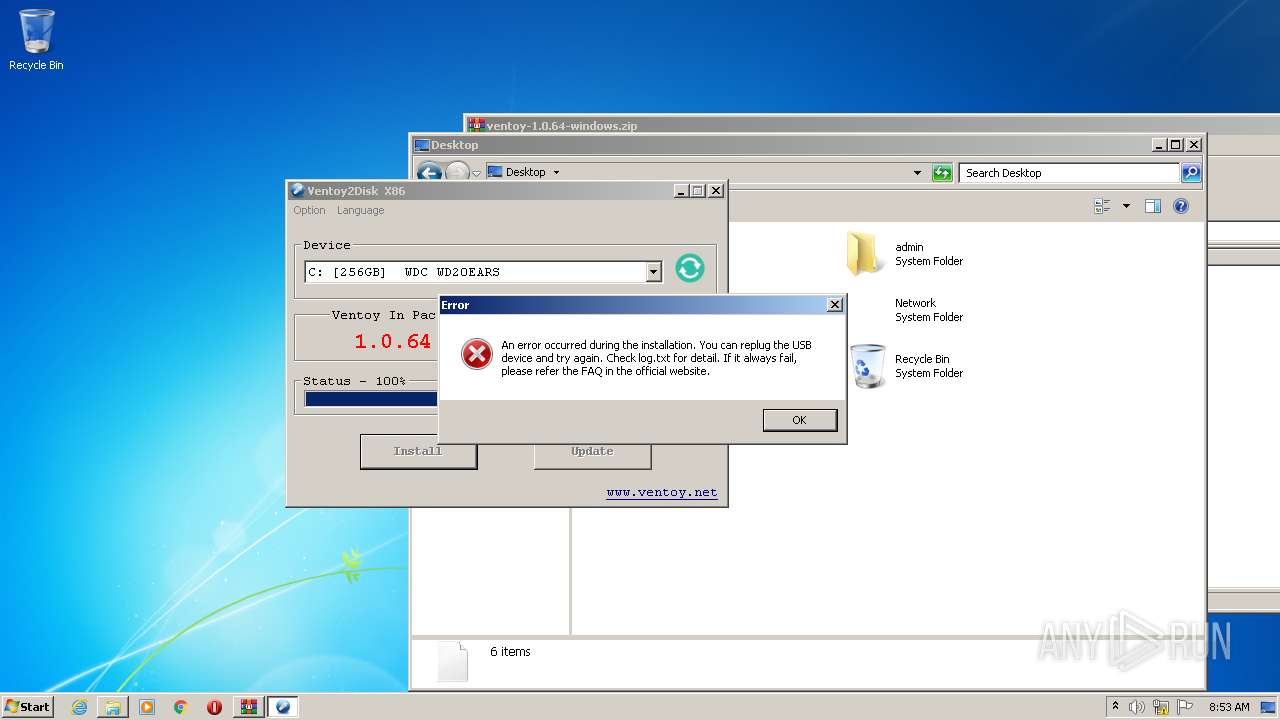Select the device field showing WDC WD20EARS
The image size is (1280, 720).
point(483,272)
